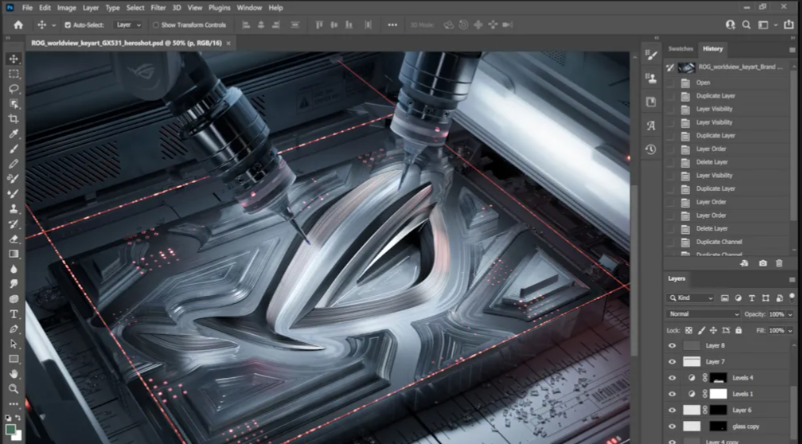Select the Path Selection tool

[13, 344]
